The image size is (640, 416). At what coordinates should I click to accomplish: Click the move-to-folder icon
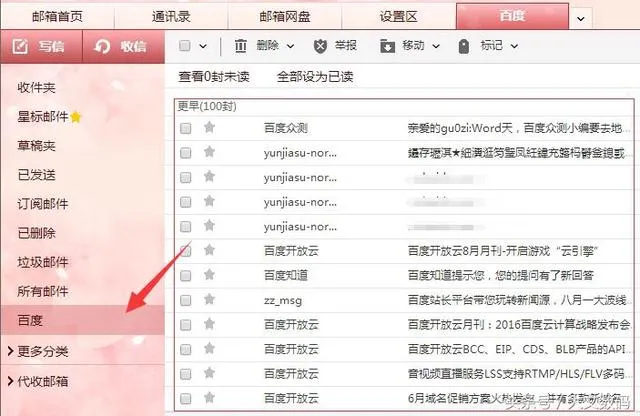[x=387, y=46]
